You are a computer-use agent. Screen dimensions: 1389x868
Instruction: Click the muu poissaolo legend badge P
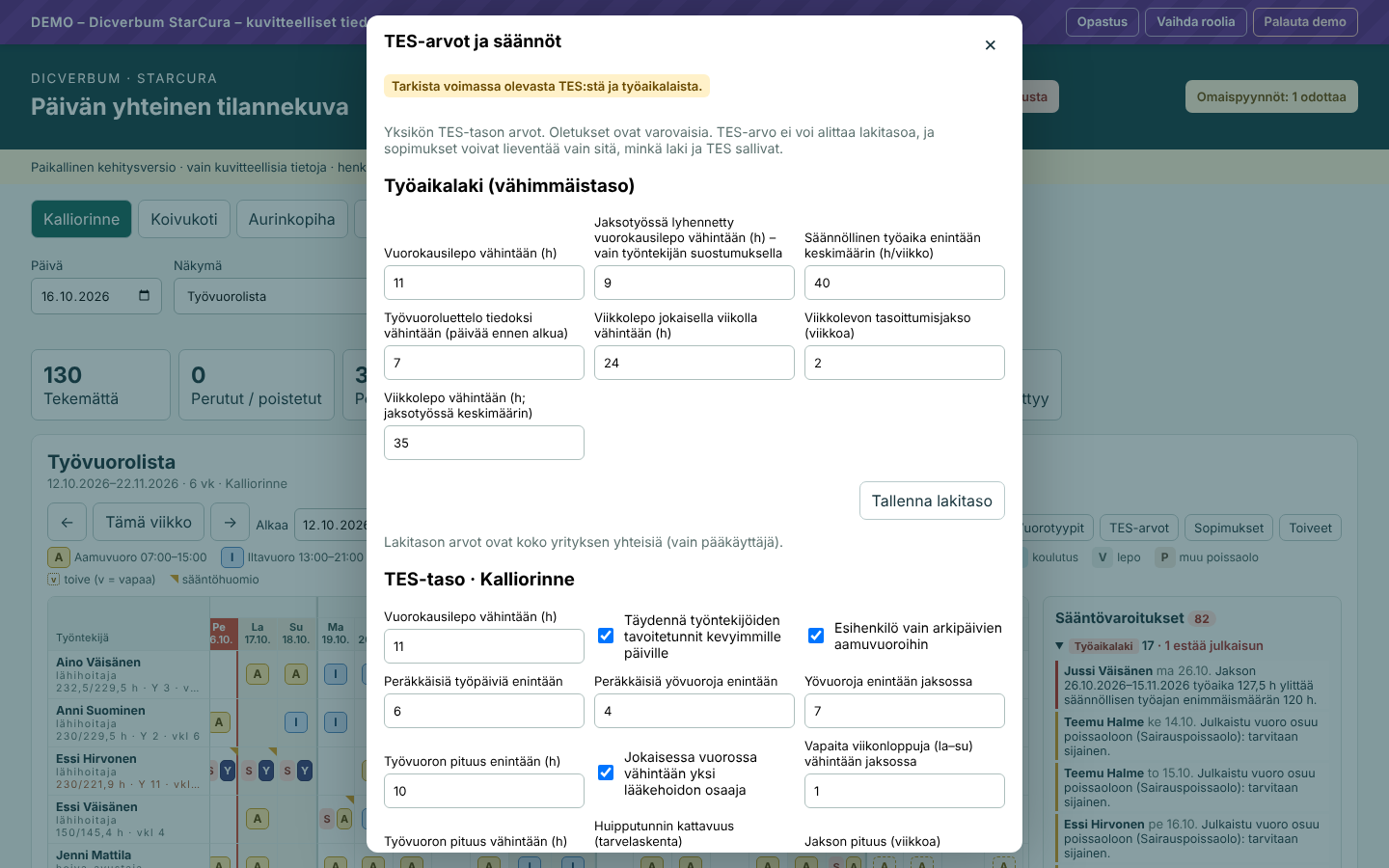pos(1164,557)
